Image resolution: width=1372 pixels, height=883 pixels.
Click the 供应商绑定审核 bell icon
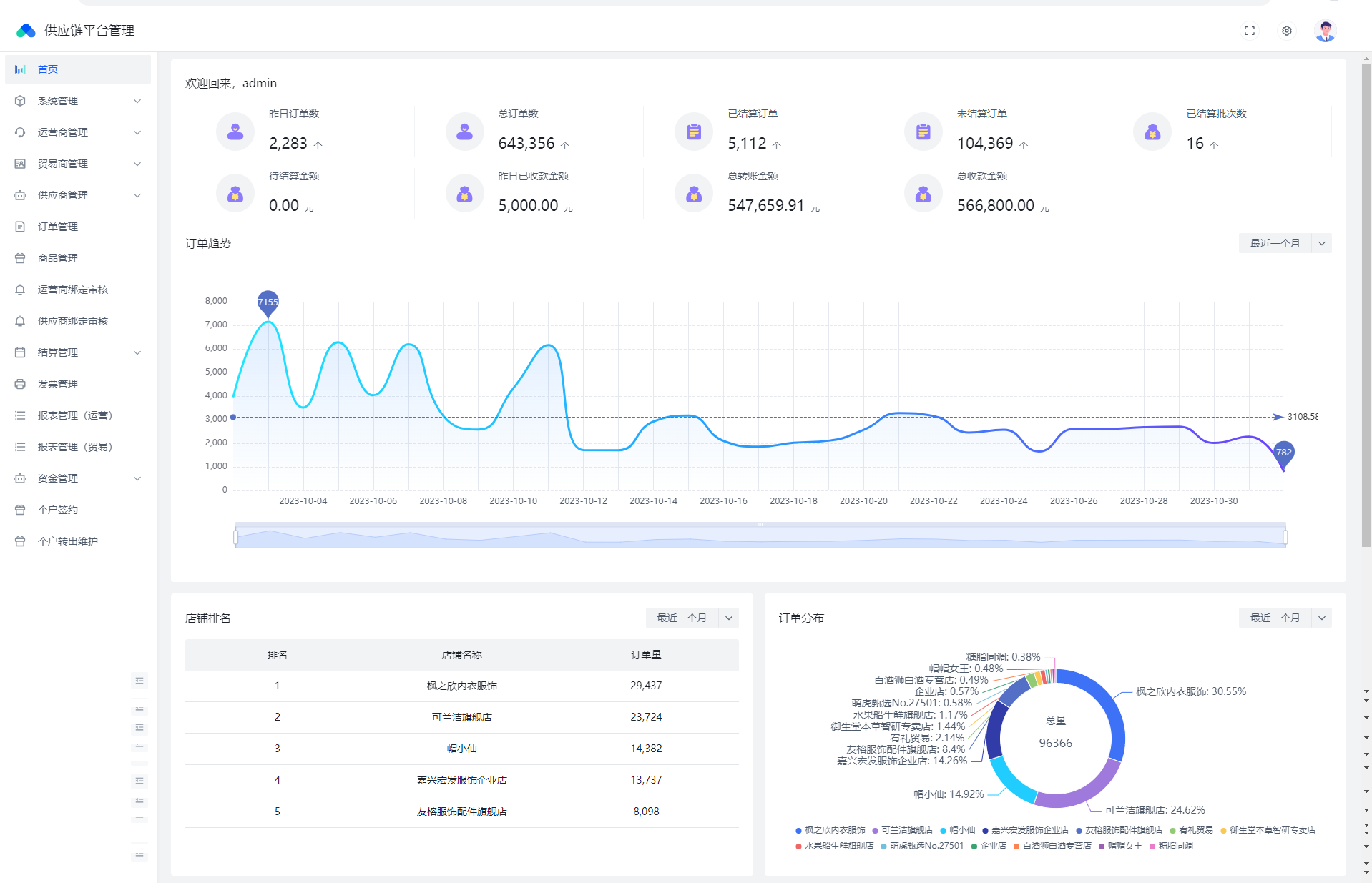20,321
